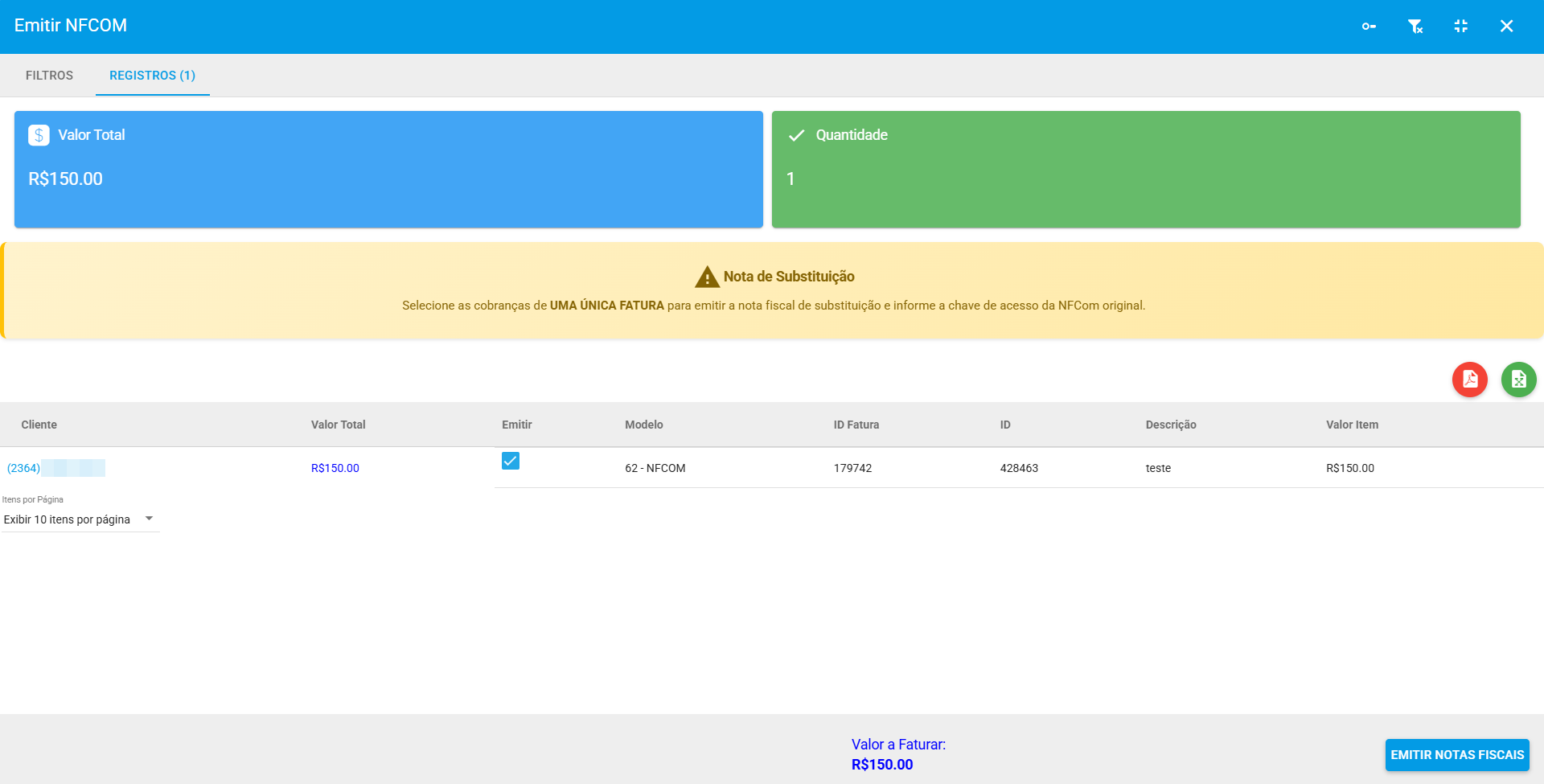Viewport: 1544px width, 784px height.
Task: Select the Valor Item R$150.00 cell
Action: pyautogui.click(x=1350, y=468)
